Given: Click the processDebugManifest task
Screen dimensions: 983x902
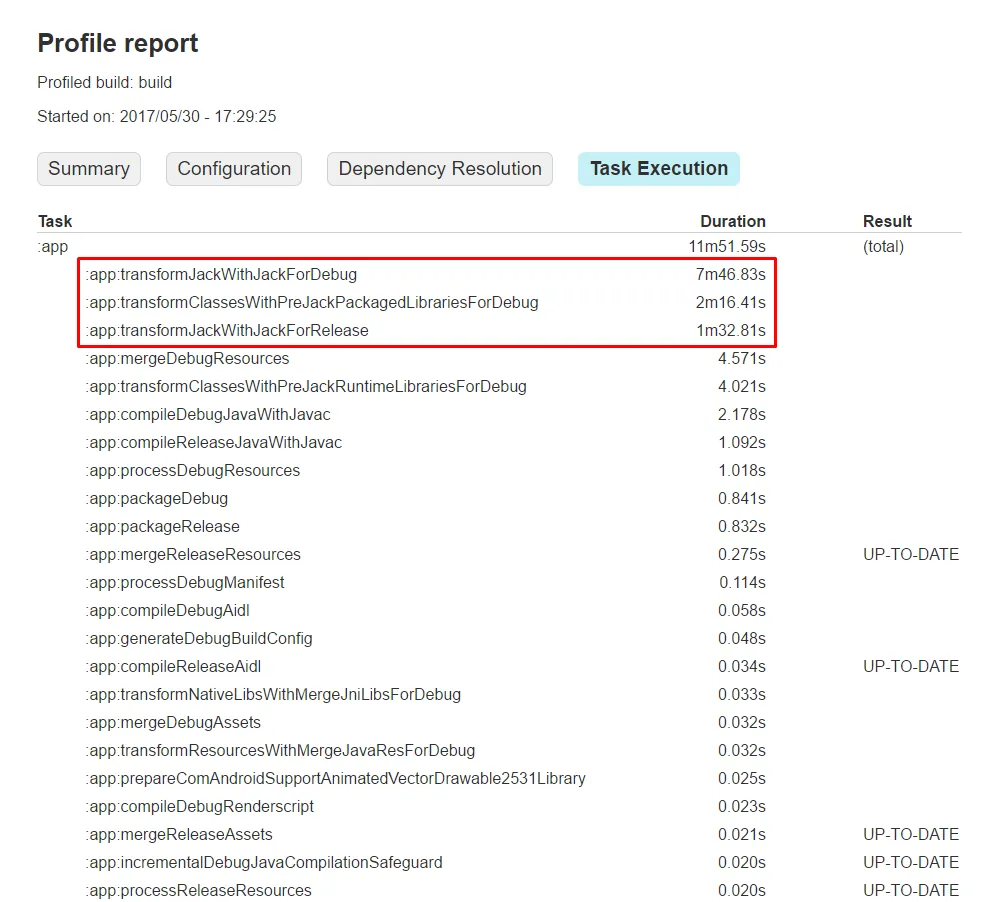Looking at the screenshot, I should pos(185,582).
